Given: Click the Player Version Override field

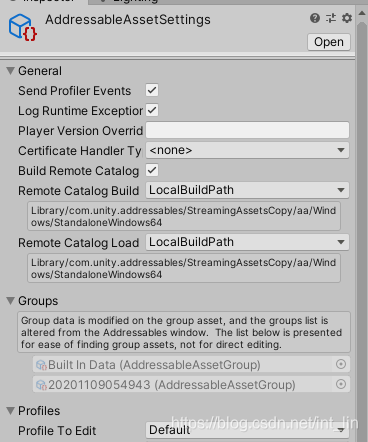Looking at the screenshot, I should pos(247,130).
